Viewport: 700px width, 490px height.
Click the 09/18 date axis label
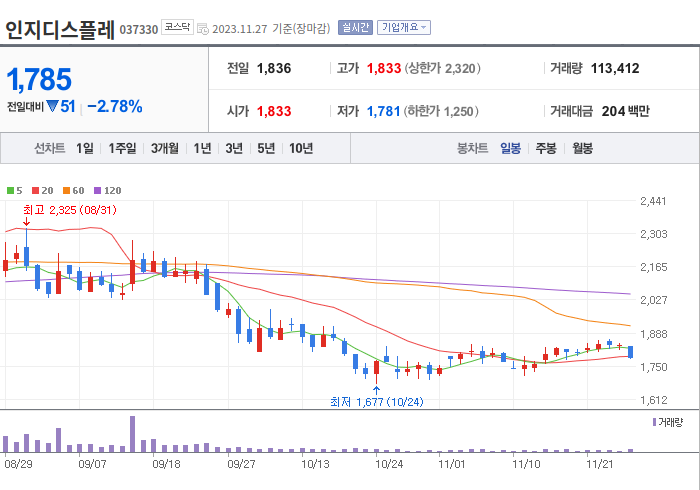(167, 464)
